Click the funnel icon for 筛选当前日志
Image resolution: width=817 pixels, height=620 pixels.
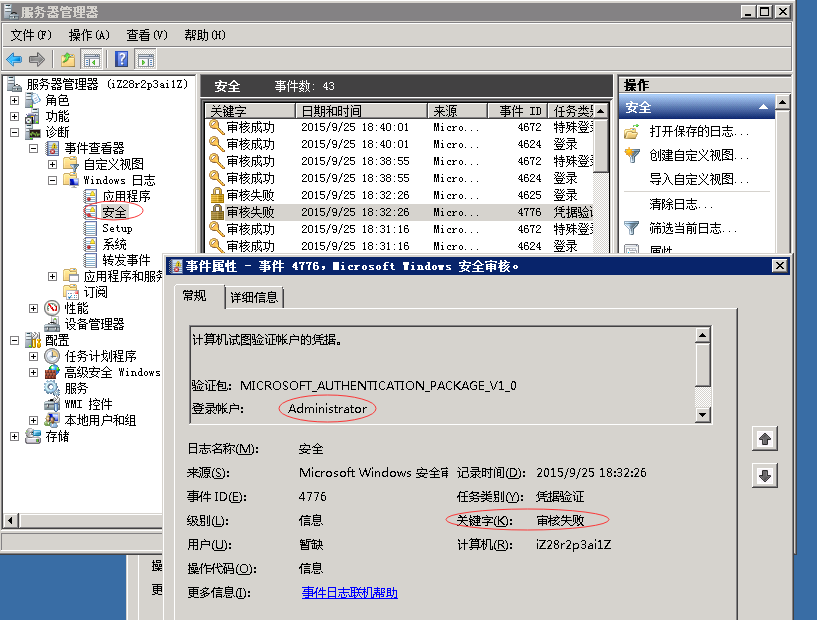point(632,228)
